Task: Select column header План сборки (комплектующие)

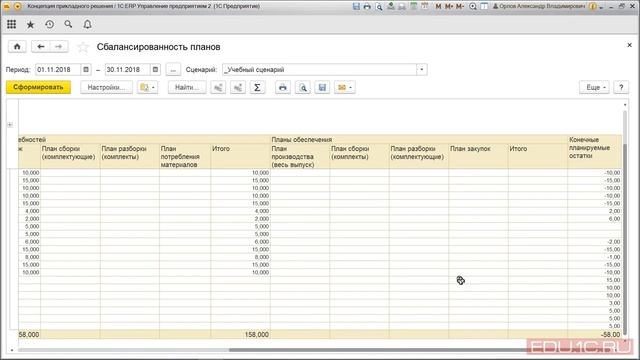Action: coord(70,156)
